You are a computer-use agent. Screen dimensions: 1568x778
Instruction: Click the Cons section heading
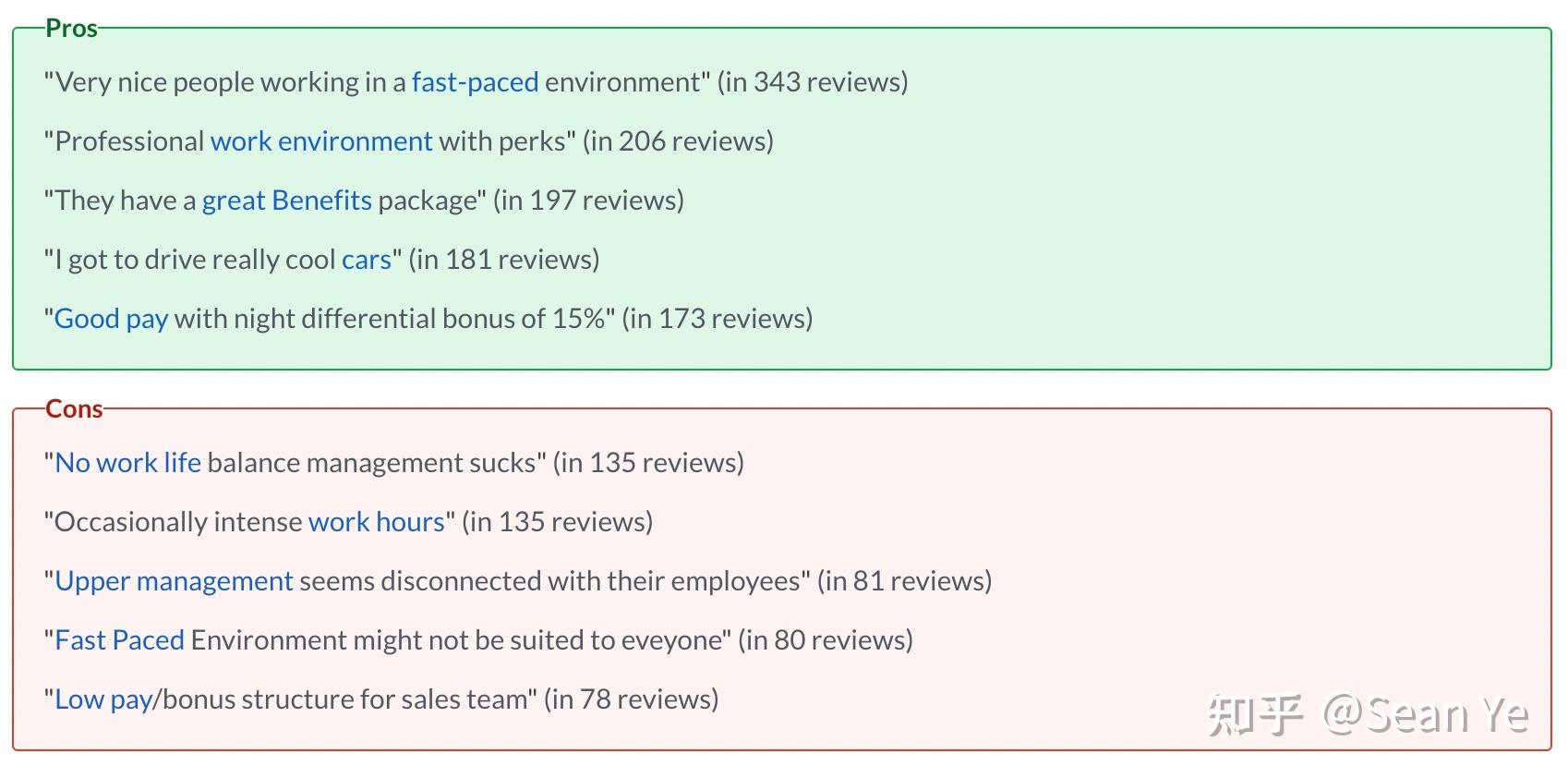[74, 409]
